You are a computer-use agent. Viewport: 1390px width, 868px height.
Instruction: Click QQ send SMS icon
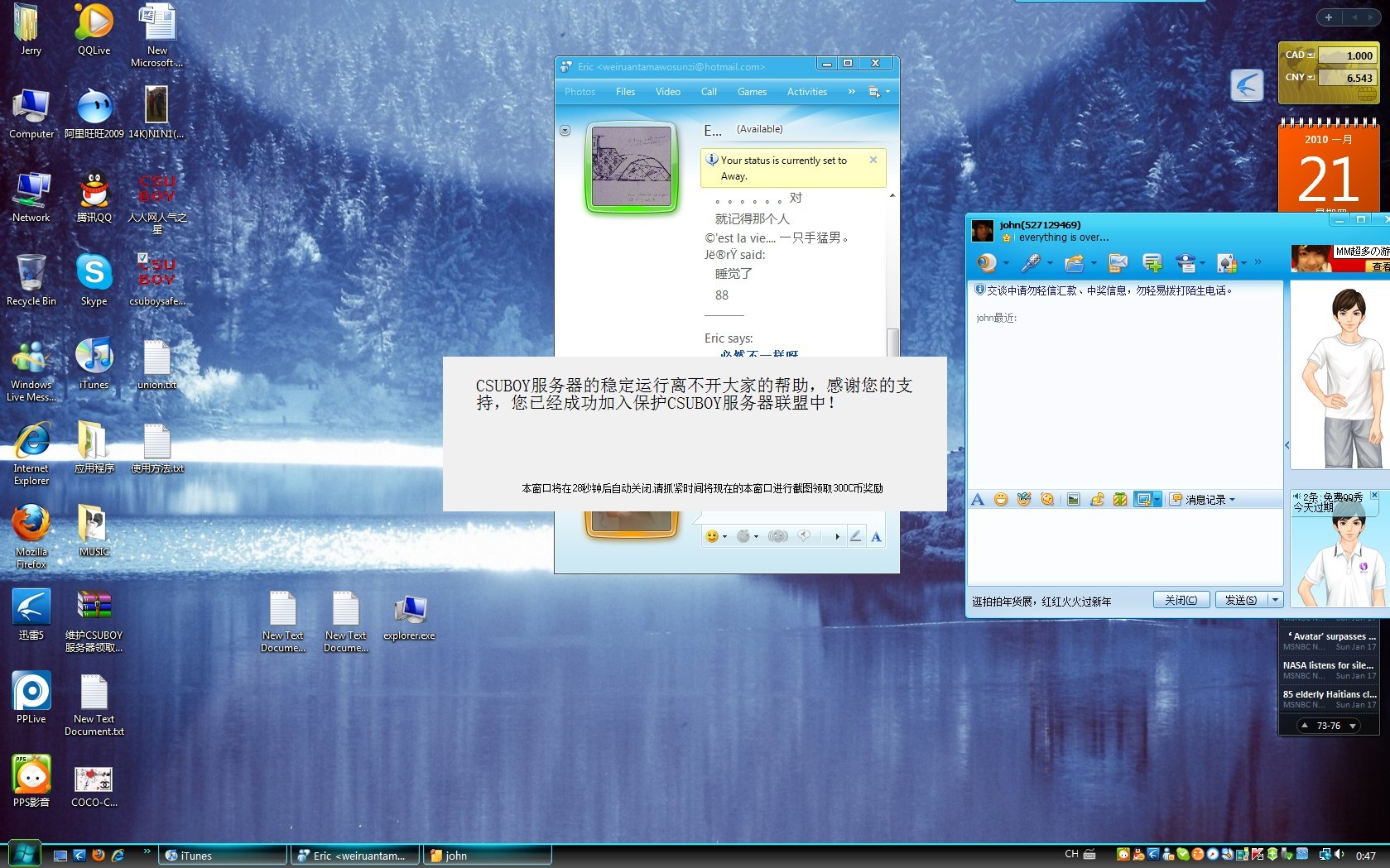pos(1118,263)
